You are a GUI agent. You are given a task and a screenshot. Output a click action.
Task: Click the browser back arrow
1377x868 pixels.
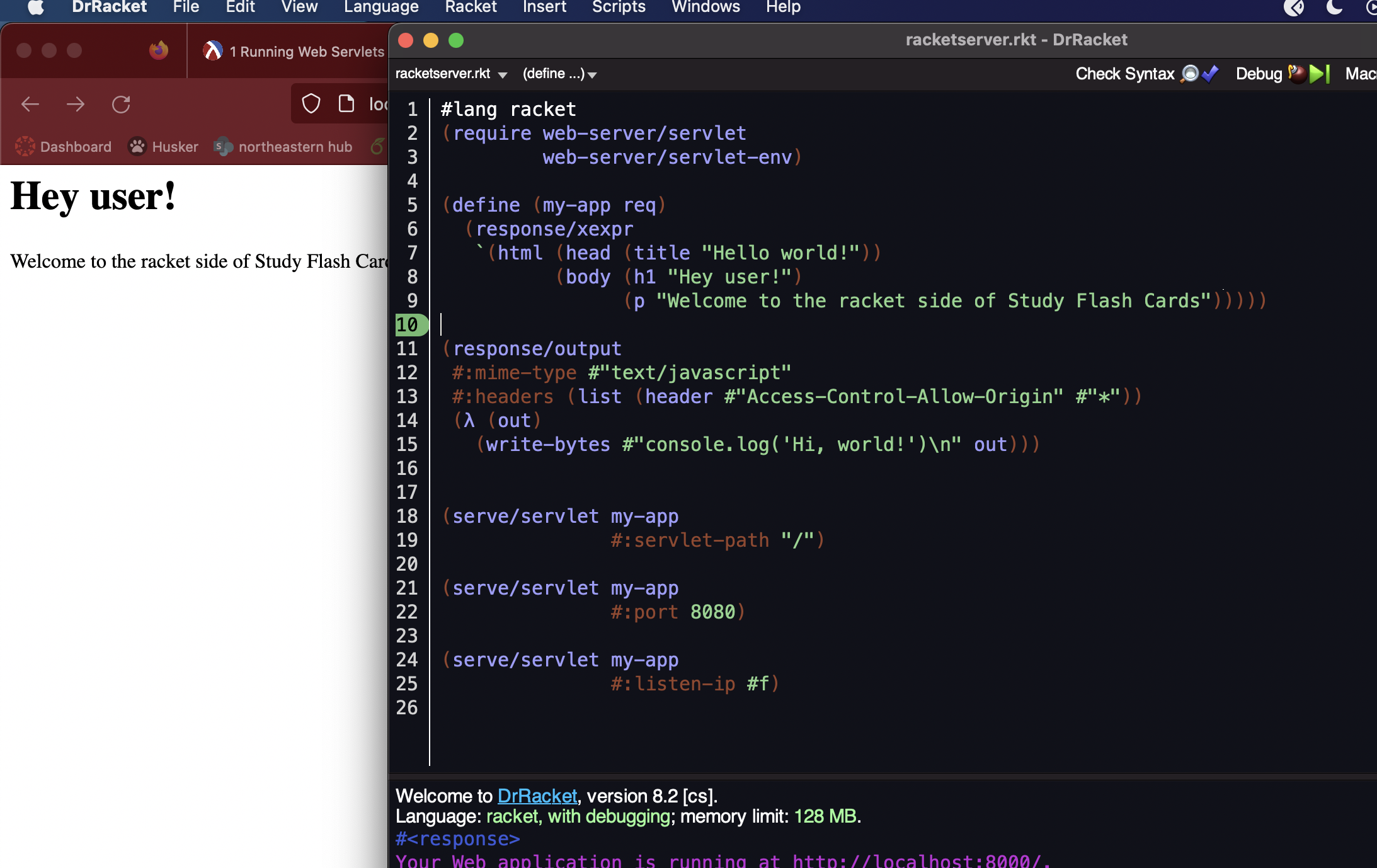[30, 104]
